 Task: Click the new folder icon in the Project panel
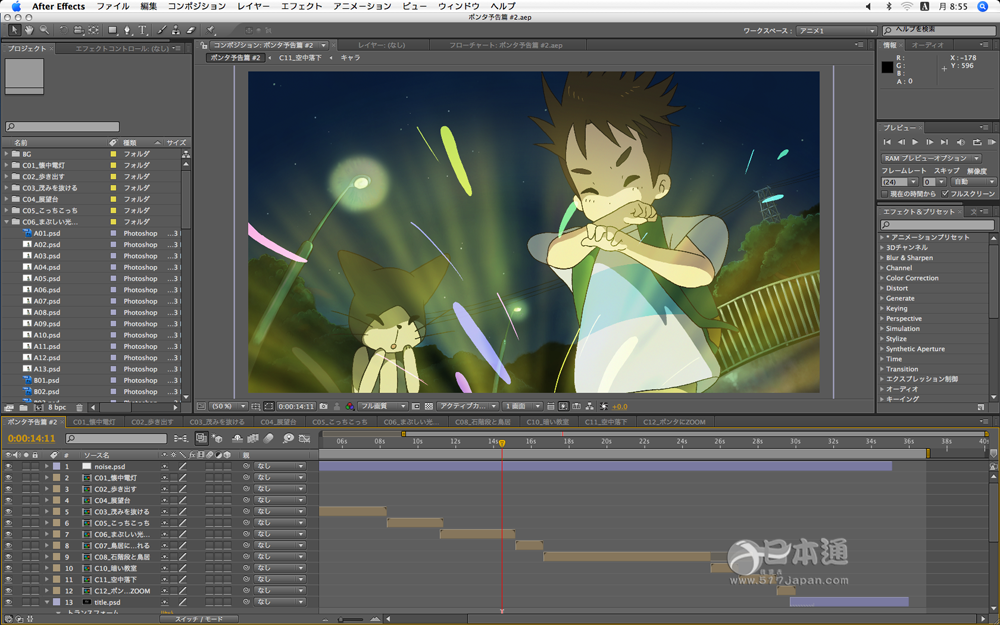pyautogui.click(x=24, y=407)
